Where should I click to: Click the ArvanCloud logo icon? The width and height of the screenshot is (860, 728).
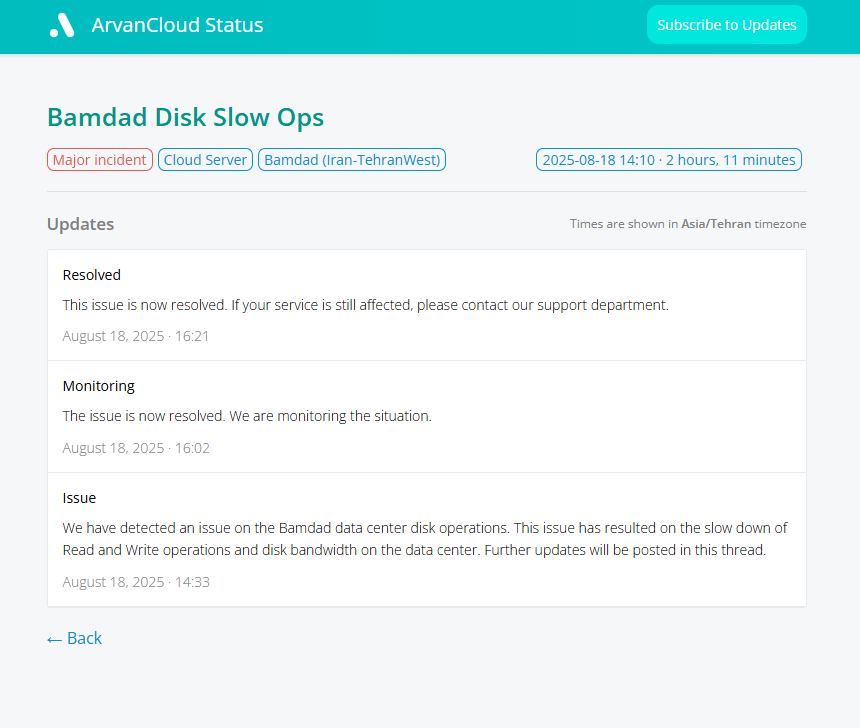click(62, 25)
